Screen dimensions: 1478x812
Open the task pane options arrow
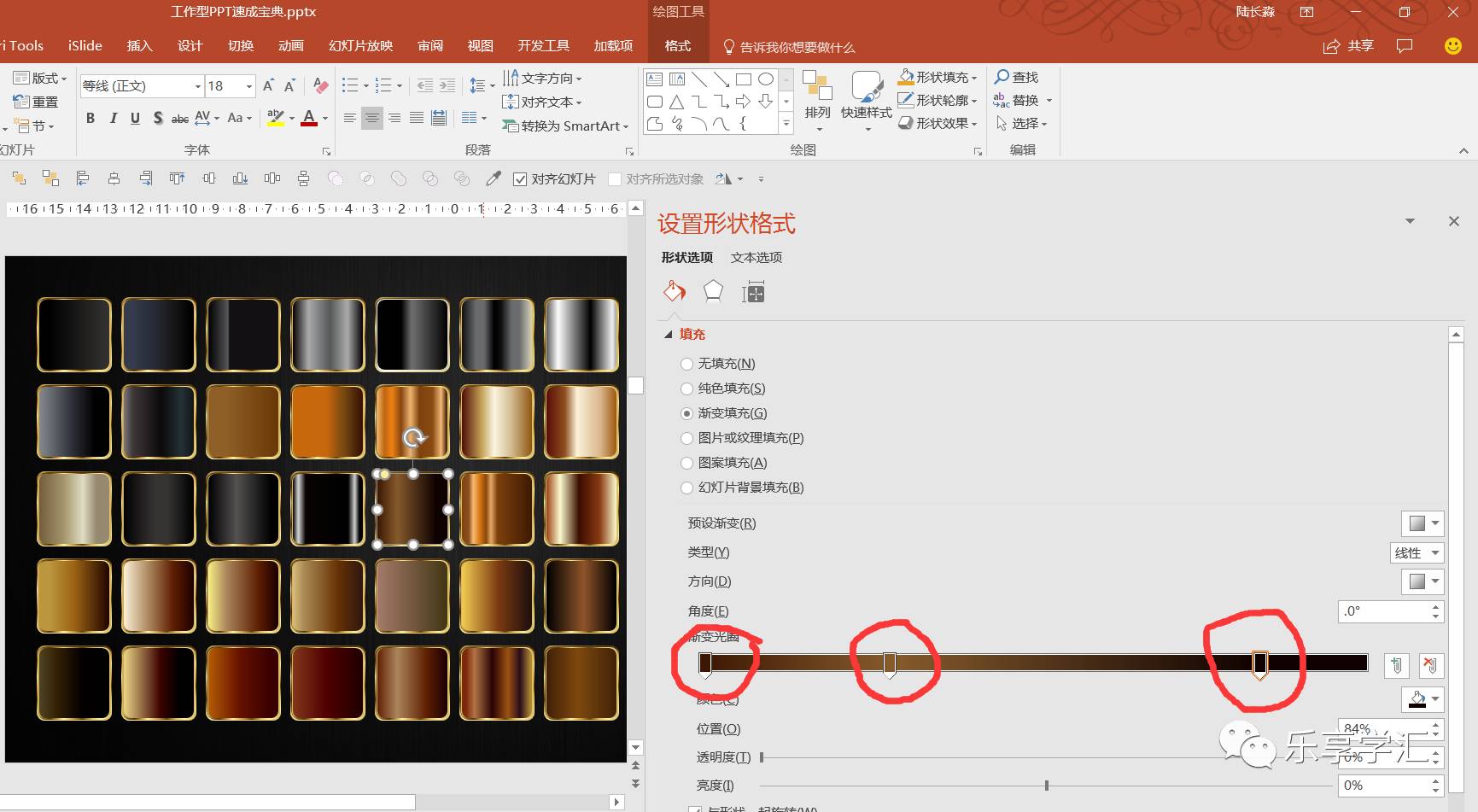[1410, 221]
